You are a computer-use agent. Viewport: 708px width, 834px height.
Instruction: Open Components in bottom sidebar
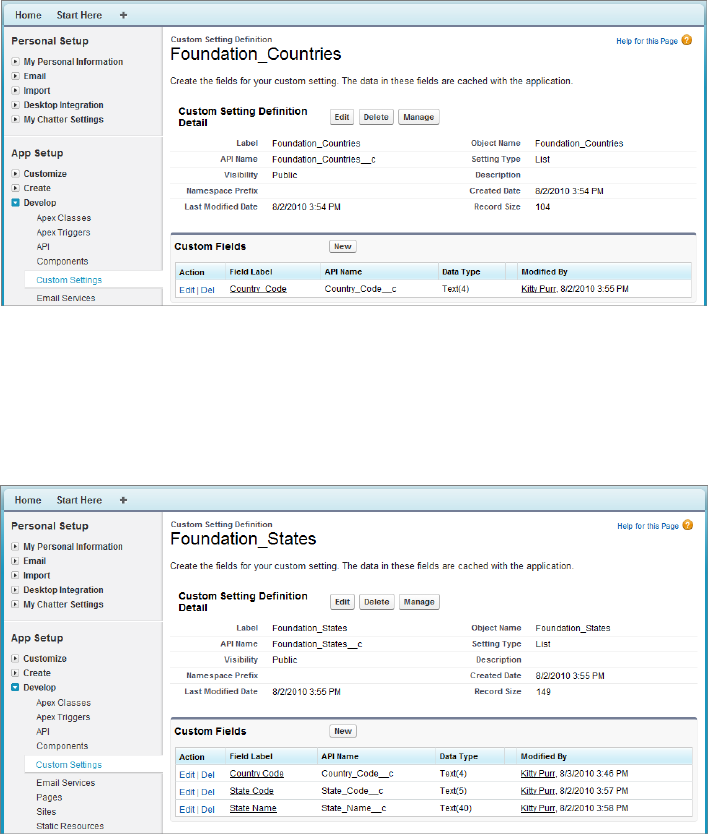tap(62, 746)
